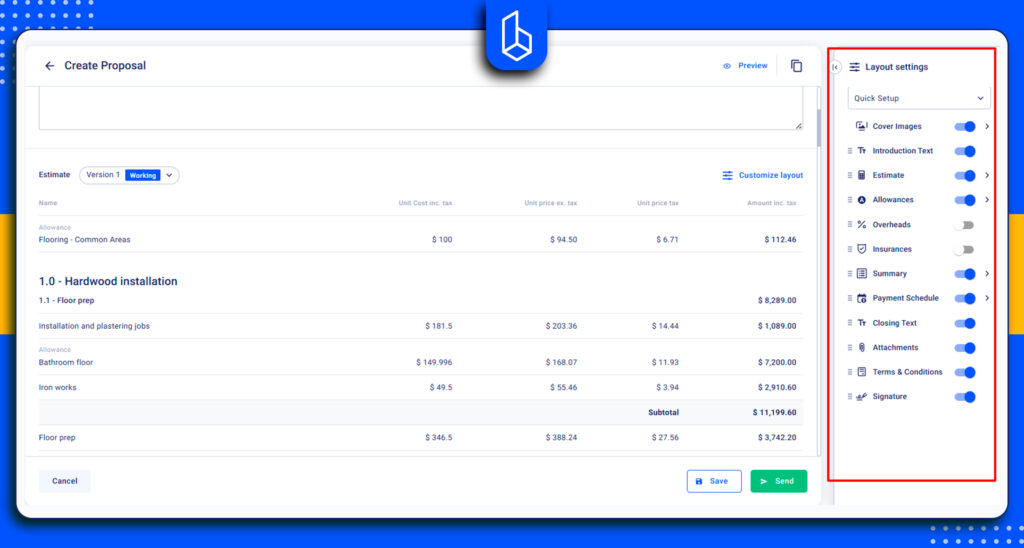Screen dimensions: 1024x548
Task: Click the 1.0 - Hardwood installation heading
Action: coord(108,282)
